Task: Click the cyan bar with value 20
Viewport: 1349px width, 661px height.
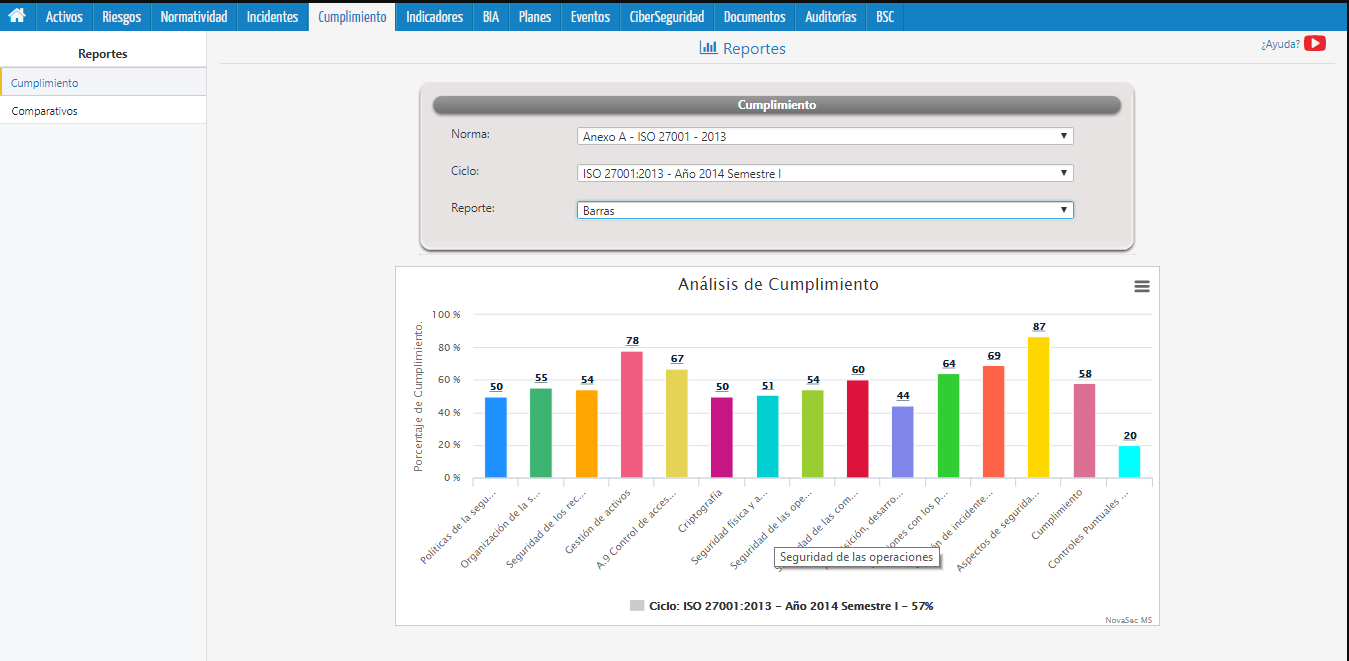Action: click(1129, 462)
